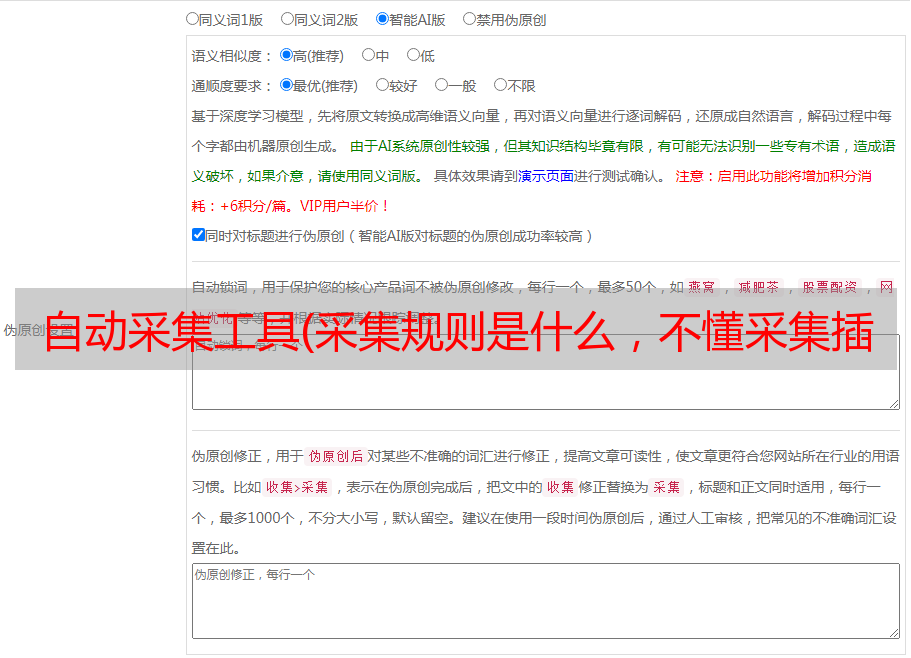Click the 燕窝 example keyword tag
The height and width of the screenshot is (658, 911).
701,287
